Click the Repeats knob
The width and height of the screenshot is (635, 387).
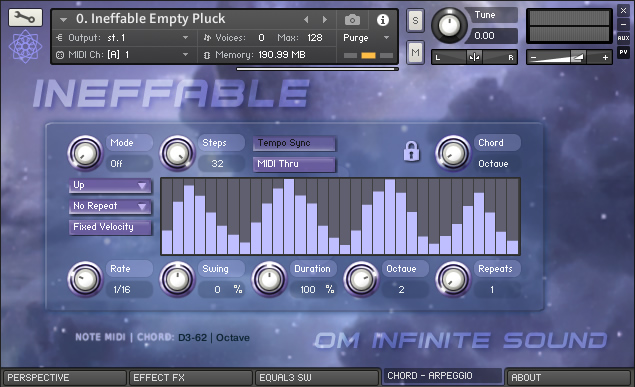click(453, 279)
